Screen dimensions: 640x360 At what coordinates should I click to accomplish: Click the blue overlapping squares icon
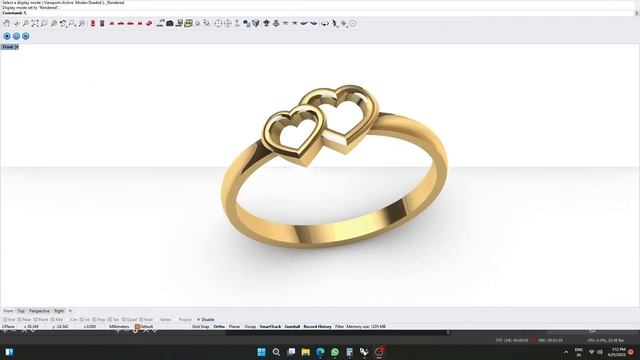point(247,24)
